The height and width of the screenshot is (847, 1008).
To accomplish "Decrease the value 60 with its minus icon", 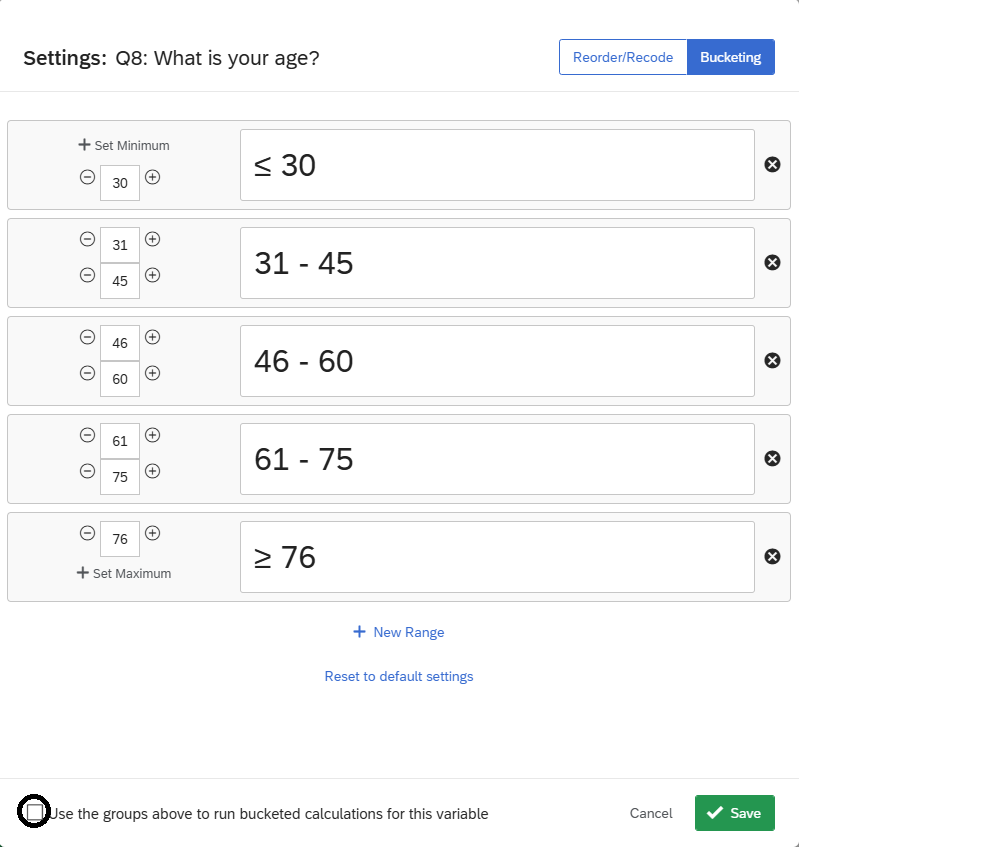I will [x=87, y=373].
